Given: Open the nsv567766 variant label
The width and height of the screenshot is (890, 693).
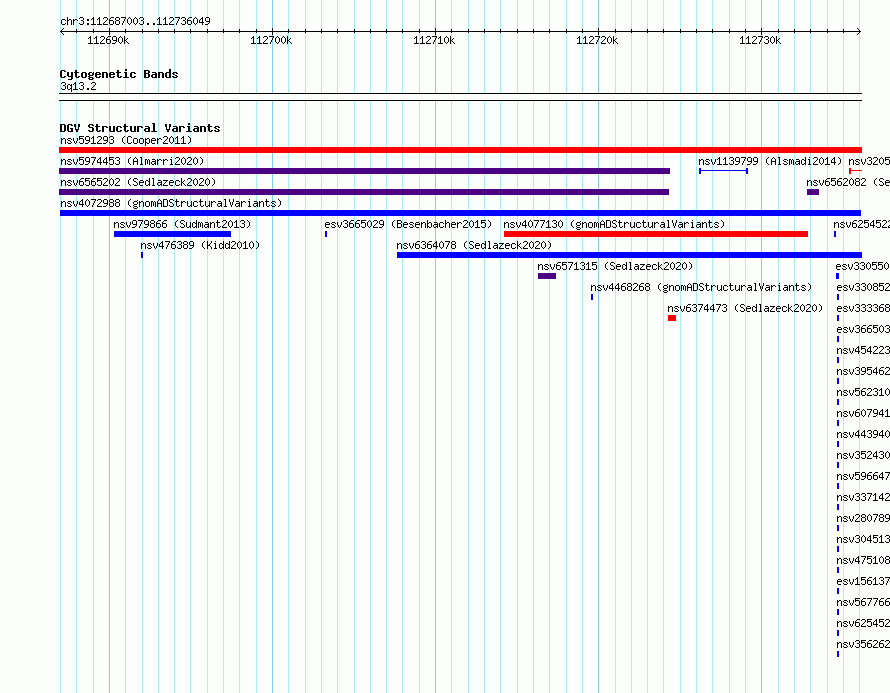Looking at the screenshot, I should [863, 602].
